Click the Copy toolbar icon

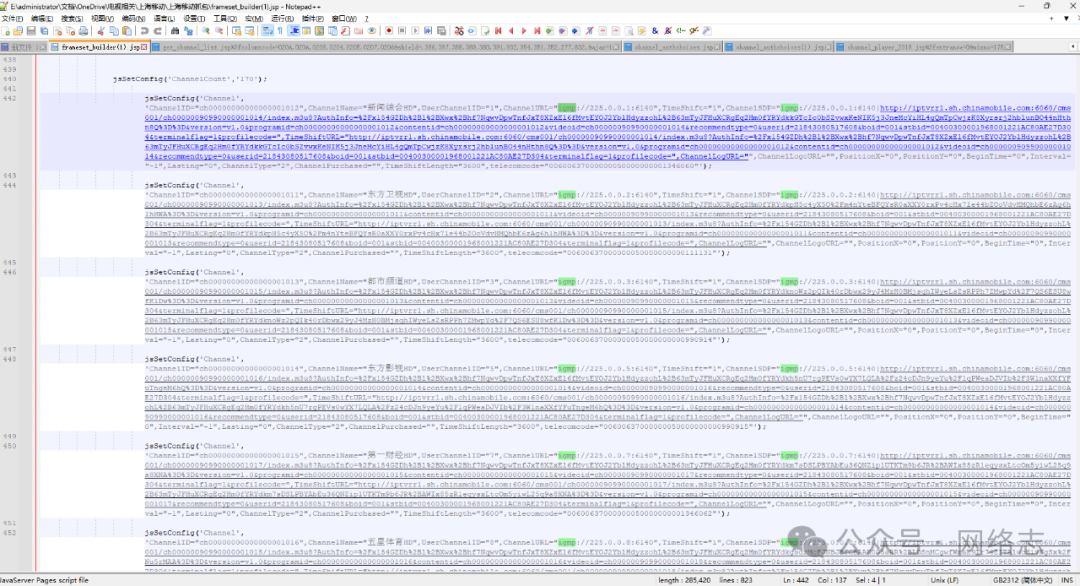pyautogui.click(x=114, y=31)
